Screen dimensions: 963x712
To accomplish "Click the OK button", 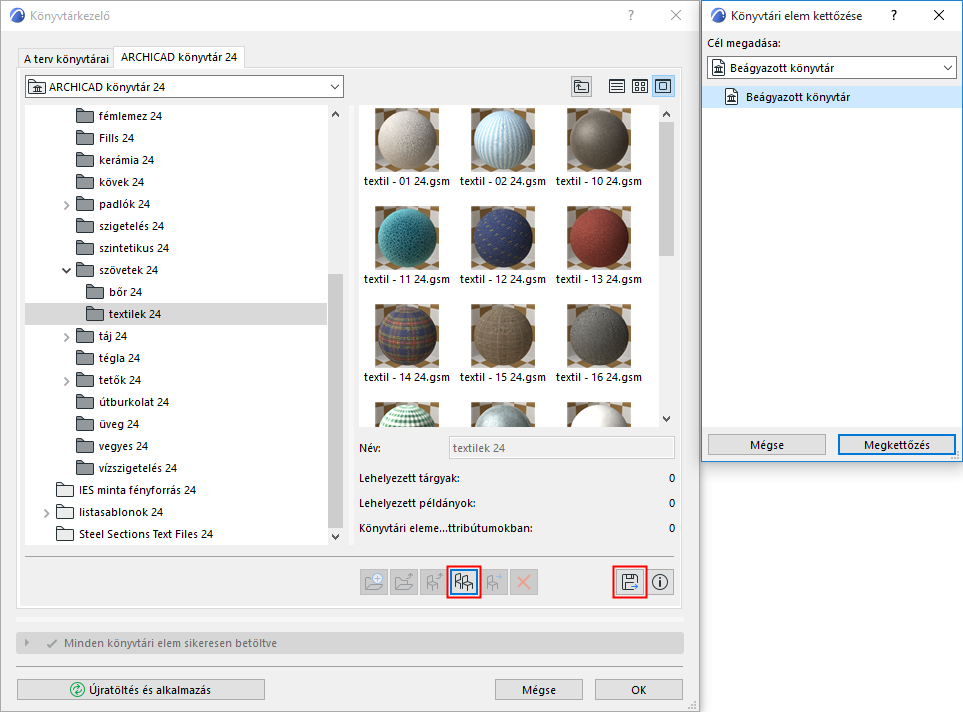I will (639, 690).
